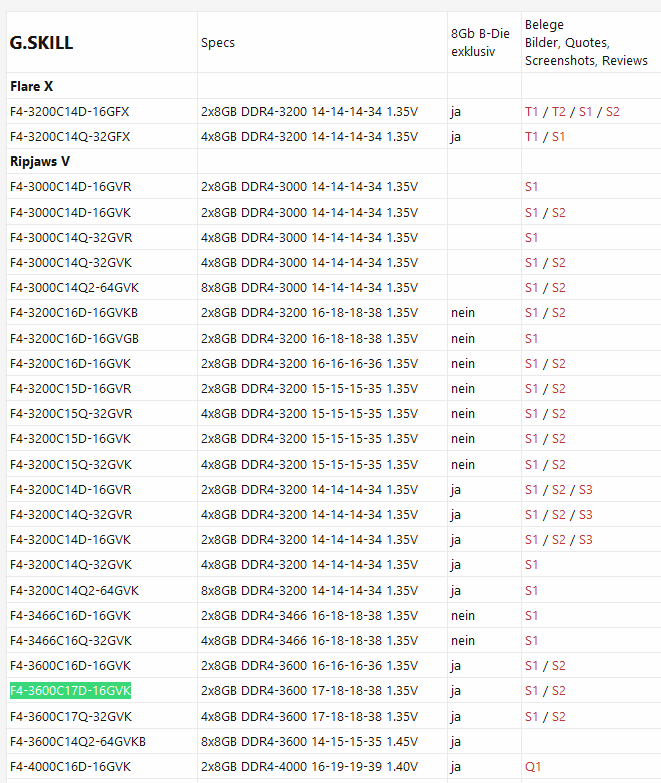The height and width of the screenshot is (783, 661).
Task: Open S2 link in F4-3200C14D-16GFX row
Action: (613, 111)
